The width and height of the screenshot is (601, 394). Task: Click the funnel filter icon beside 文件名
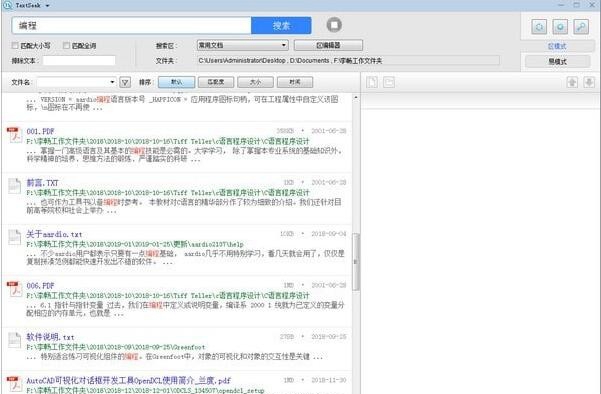pyautogui.click(x=125, y=82)
